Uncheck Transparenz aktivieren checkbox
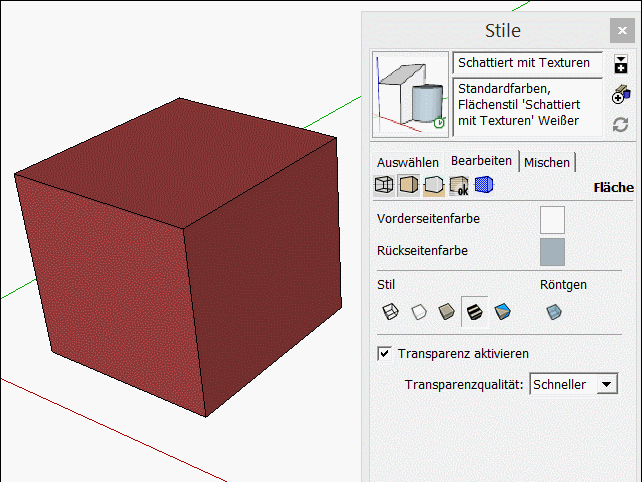The image size is (642, 482). click(x=384, y=353)
